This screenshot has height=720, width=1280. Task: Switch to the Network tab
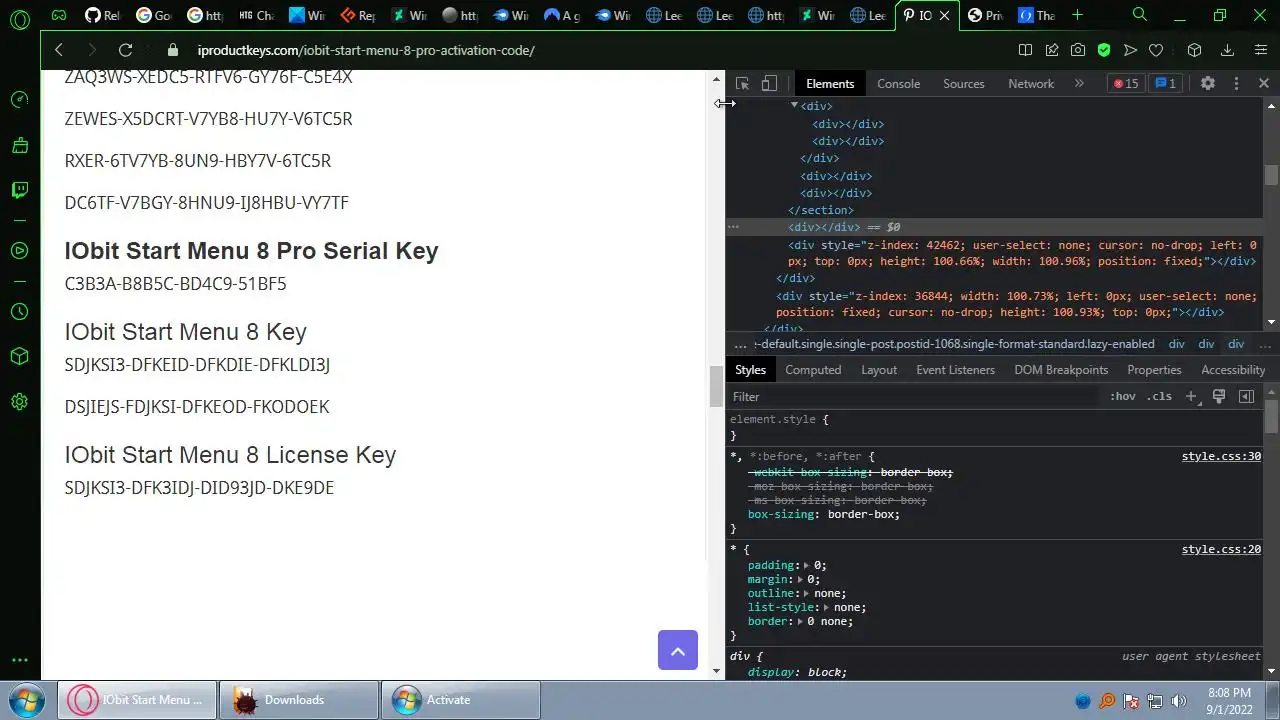[1031, 84]
